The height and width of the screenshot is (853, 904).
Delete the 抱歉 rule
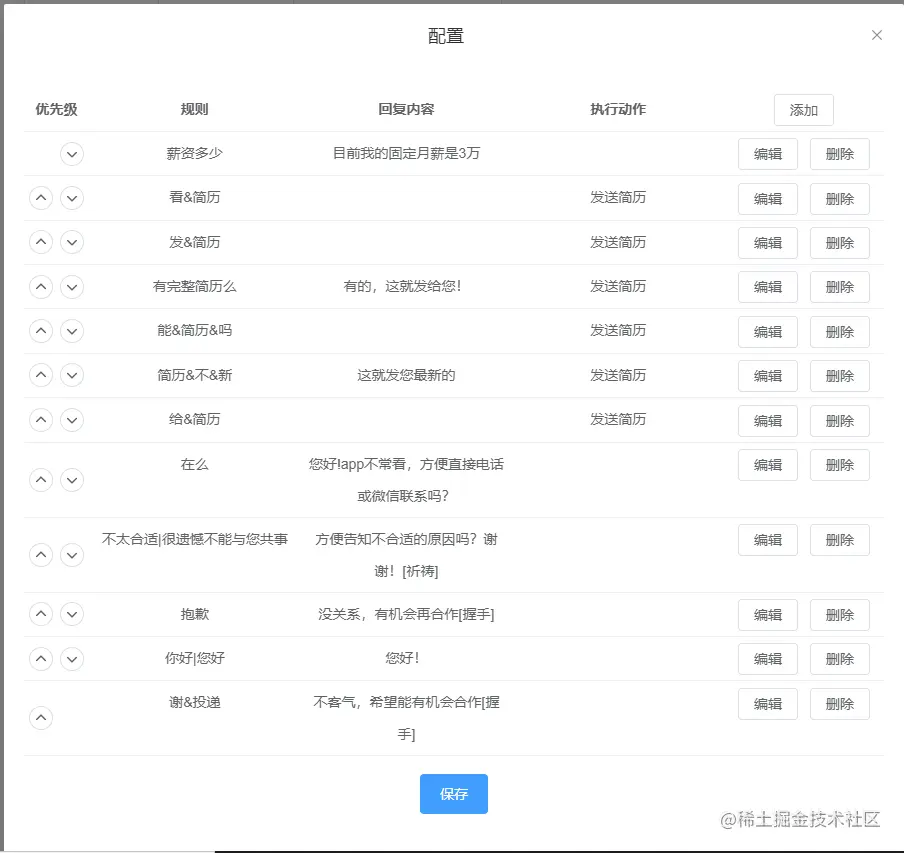coord(839,615)
